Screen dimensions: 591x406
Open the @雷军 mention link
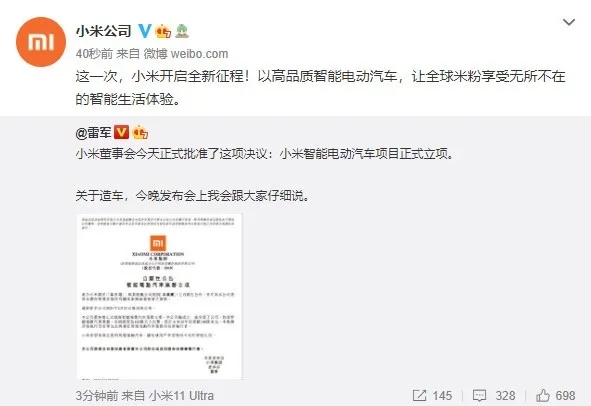[93, 133]
